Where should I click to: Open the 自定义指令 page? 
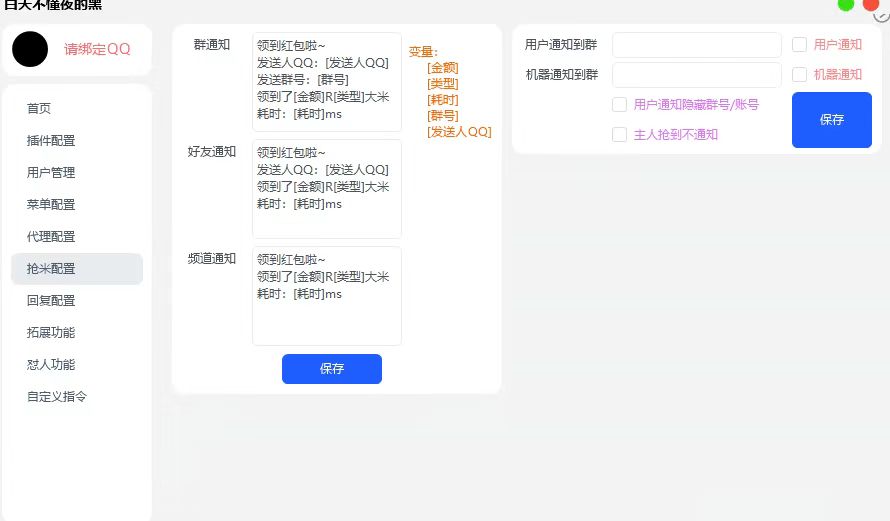tap(57, 397)
